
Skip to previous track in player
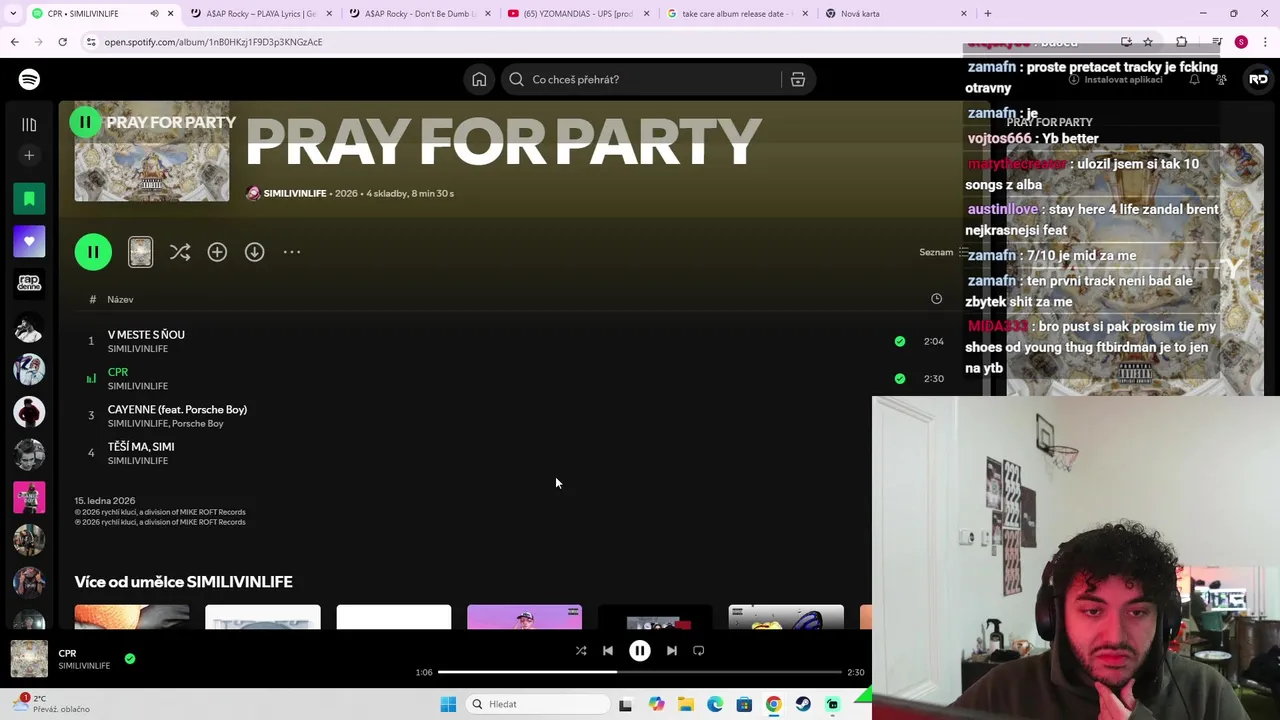(x=608, y=651)
